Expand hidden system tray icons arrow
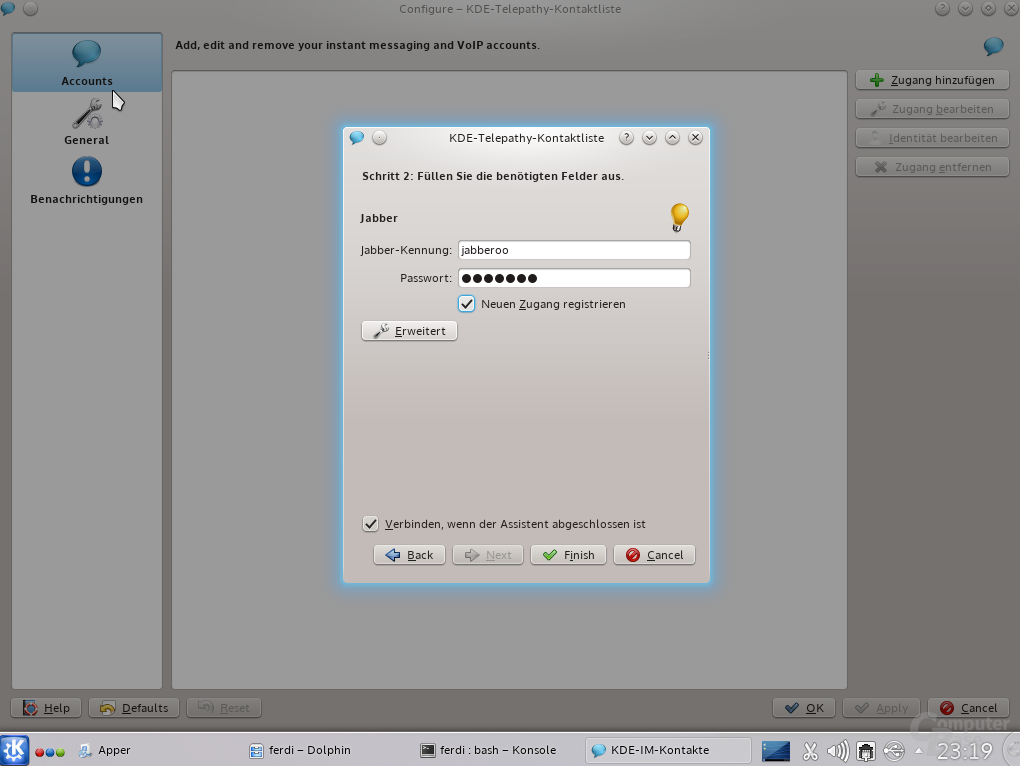 click(919, 751)
